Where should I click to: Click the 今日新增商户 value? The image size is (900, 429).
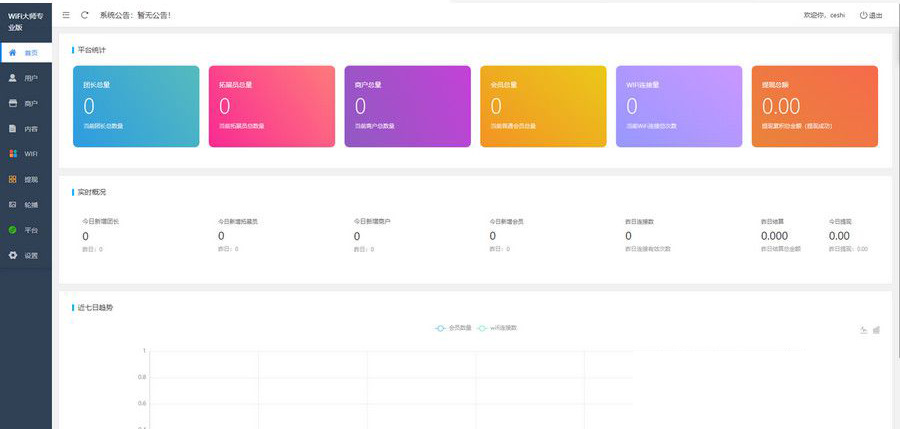tap(357, 237)
